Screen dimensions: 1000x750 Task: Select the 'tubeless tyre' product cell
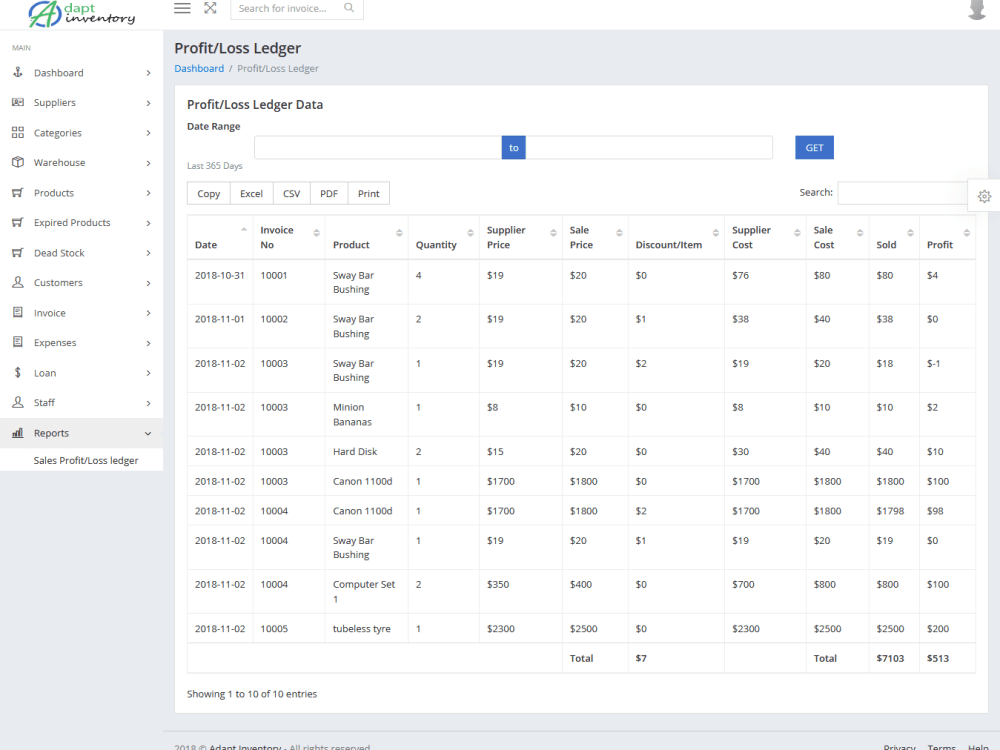click(x=367, y=628)
